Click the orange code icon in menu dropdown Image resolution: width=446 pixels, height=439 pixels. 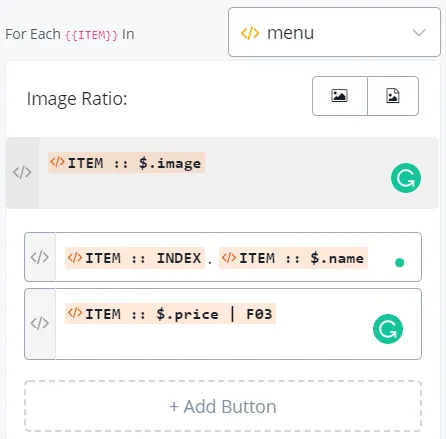pos(250,33)
